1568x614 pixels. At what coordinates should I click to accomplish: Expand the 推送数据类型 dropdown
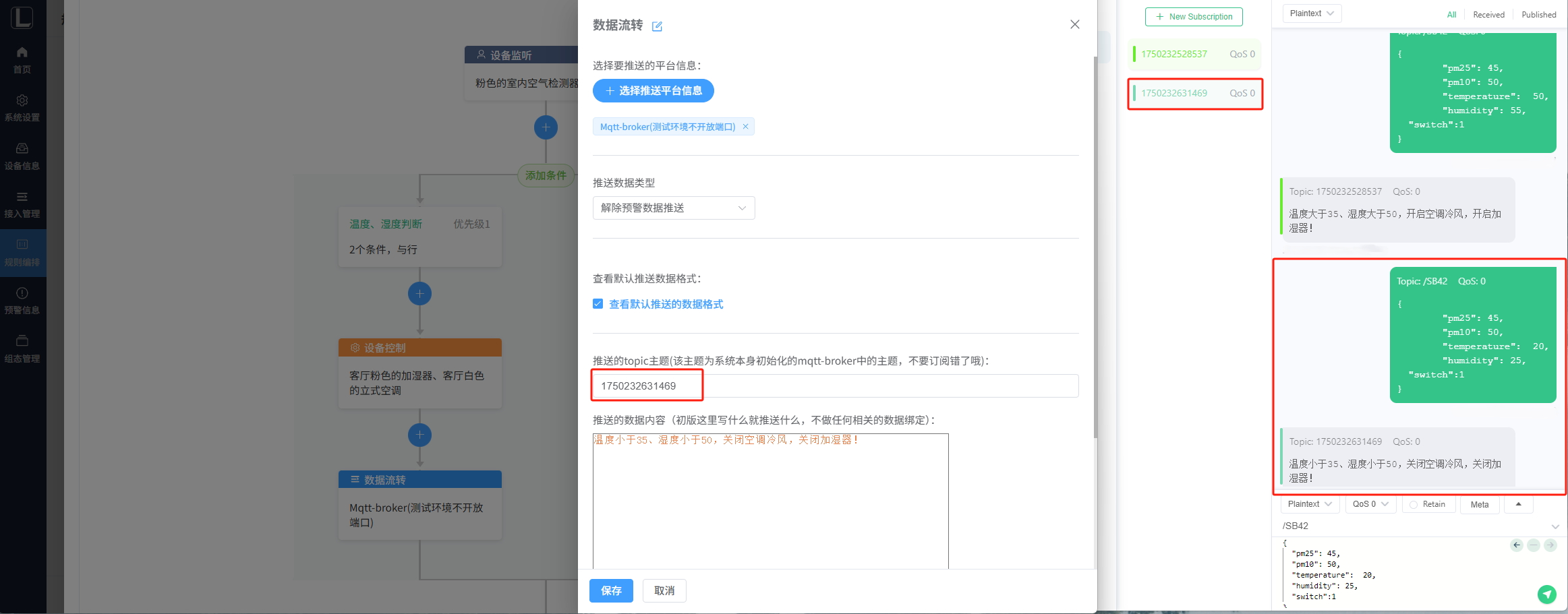tap(673, 208)
